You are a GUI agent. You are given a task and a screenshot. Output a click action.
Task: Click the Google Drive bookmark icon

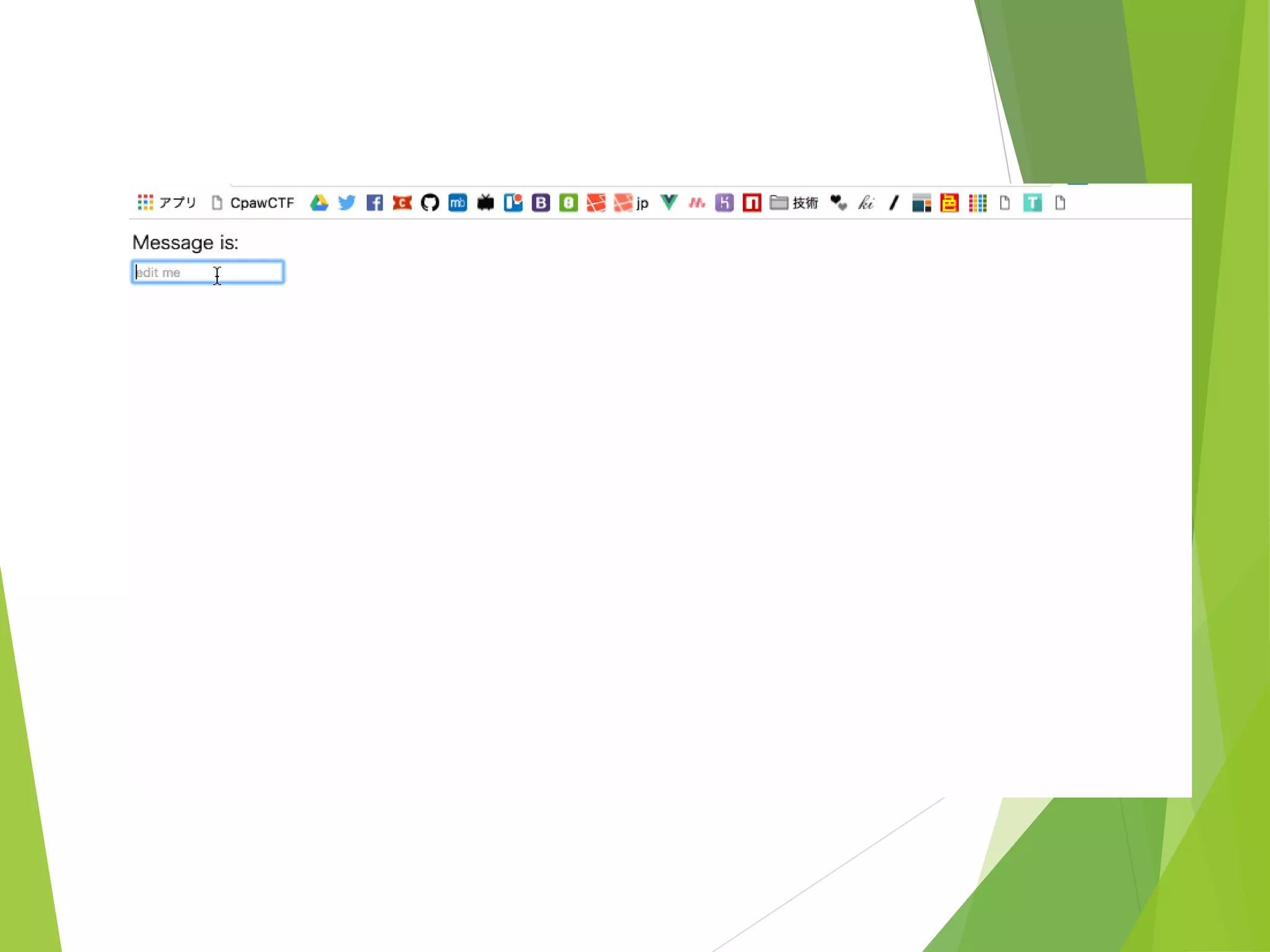pyautogui.click(x=319, y=203)
